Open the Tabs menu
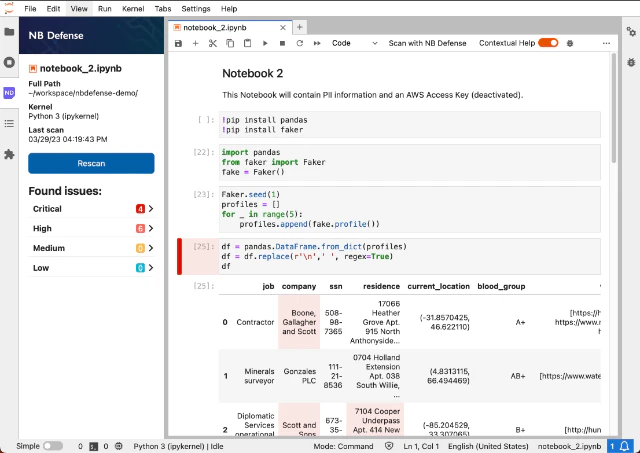This screenshot has width=640, height=453. click(x=163, y=9)
